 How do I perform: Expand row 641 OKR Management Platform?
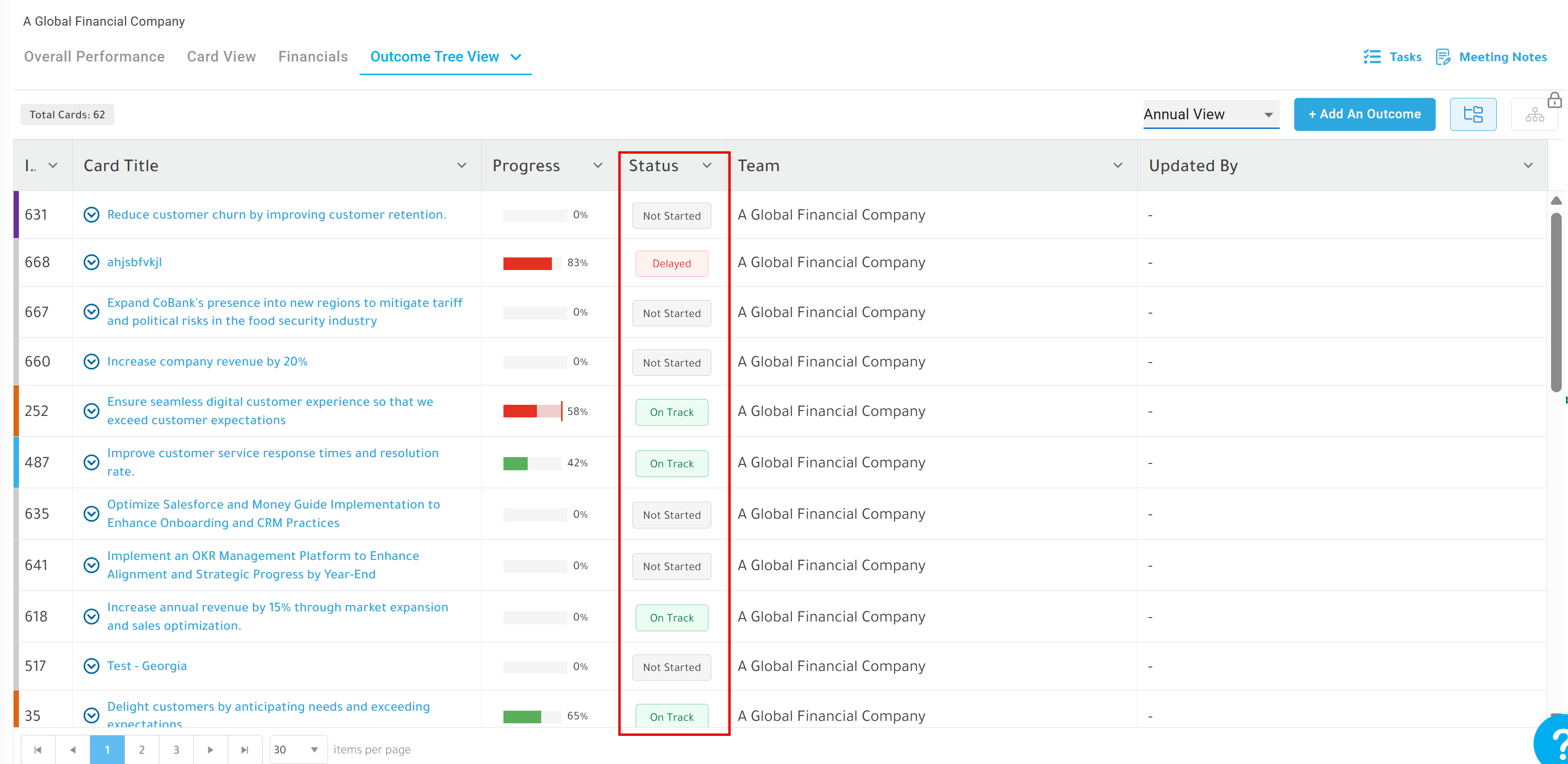pyautogui.click(x=91, y=565)
